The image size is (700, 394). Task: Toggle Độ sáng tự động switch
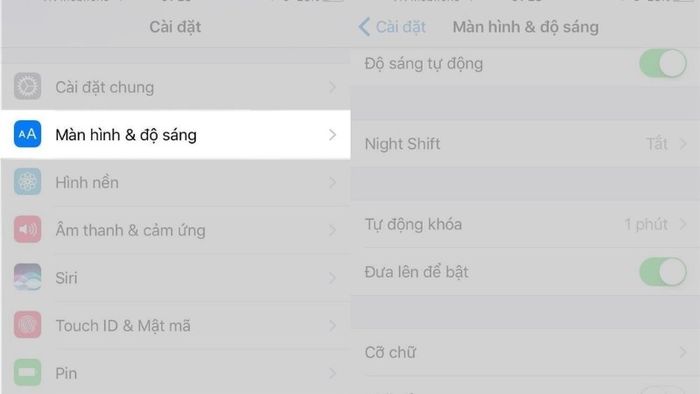(x=663, y=63)
